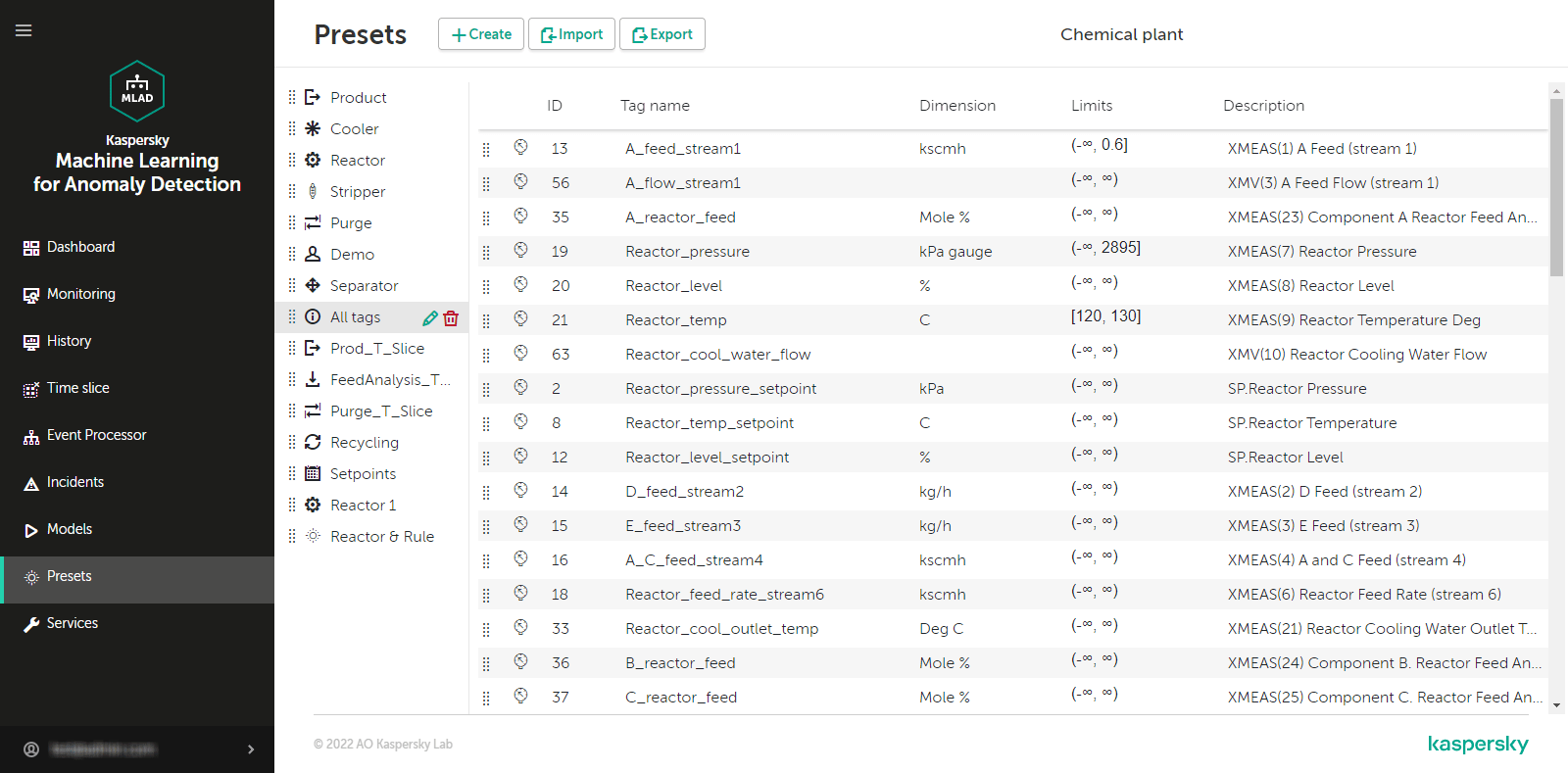The image size is (1568, 773).
Task: Click the tag icon for D_feed_stream2 row
Action: (520, 490)
